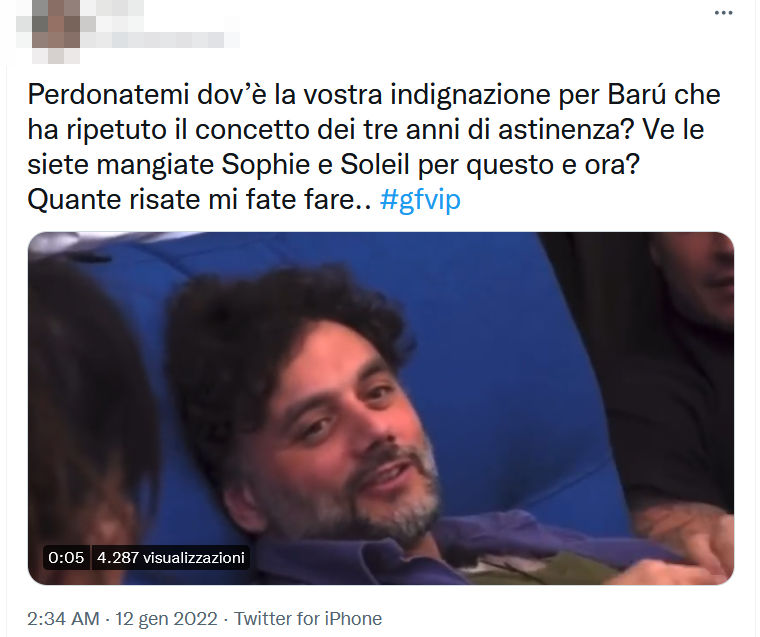The height and width of the screenshot is (637, 760).
Task: Open the Twitter for iPhone source link
Action: point(308,619)
